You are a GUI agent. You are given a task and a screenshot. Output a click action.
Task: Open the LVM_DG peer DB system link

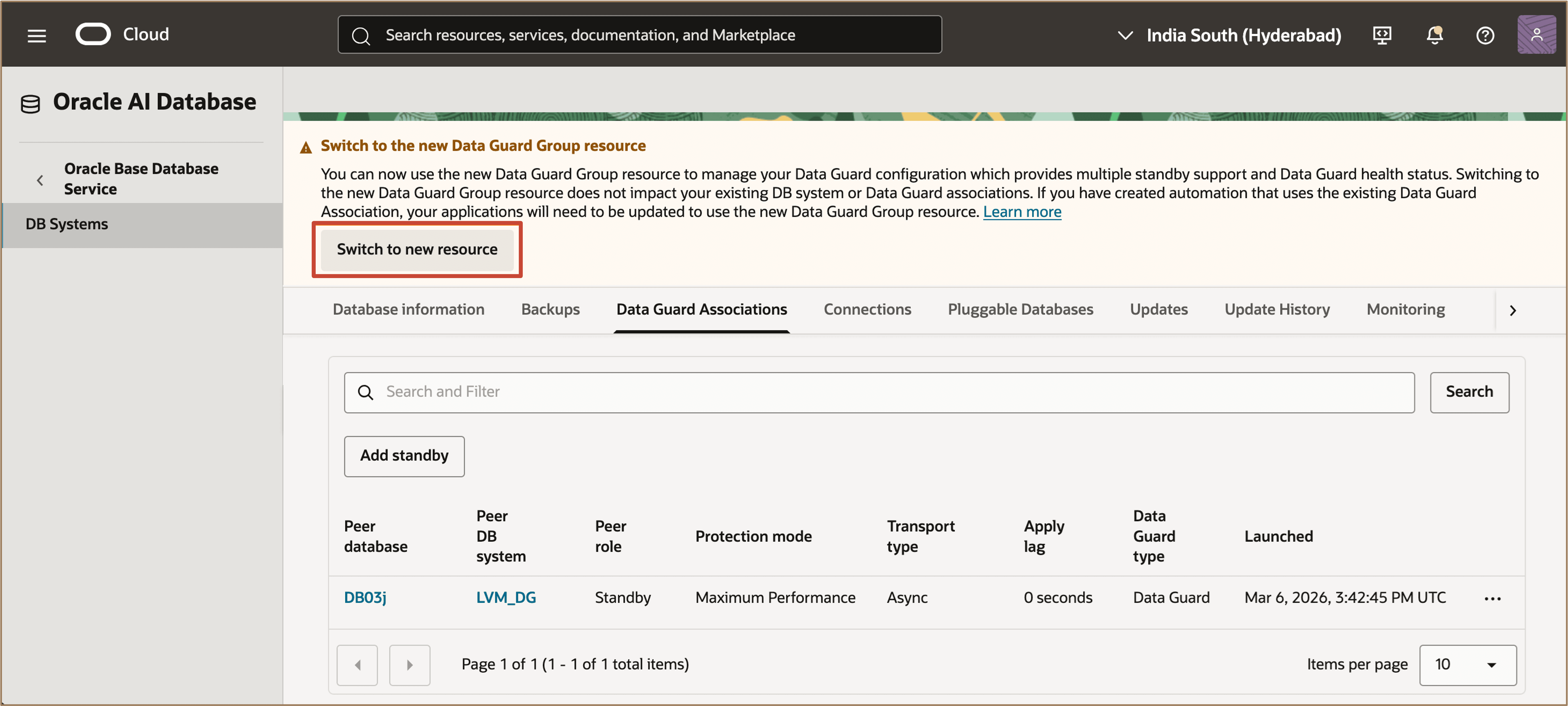506,597
